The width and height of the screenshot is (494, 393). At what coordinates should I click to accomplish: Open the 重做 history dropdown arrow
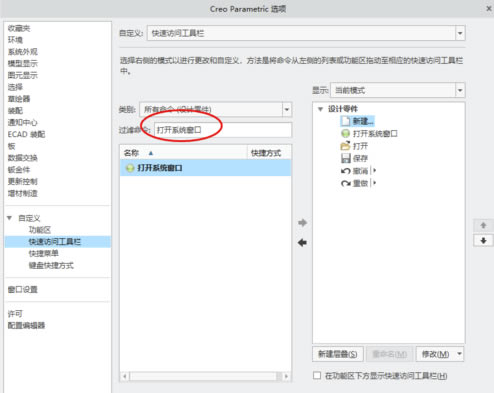(374, 183)
